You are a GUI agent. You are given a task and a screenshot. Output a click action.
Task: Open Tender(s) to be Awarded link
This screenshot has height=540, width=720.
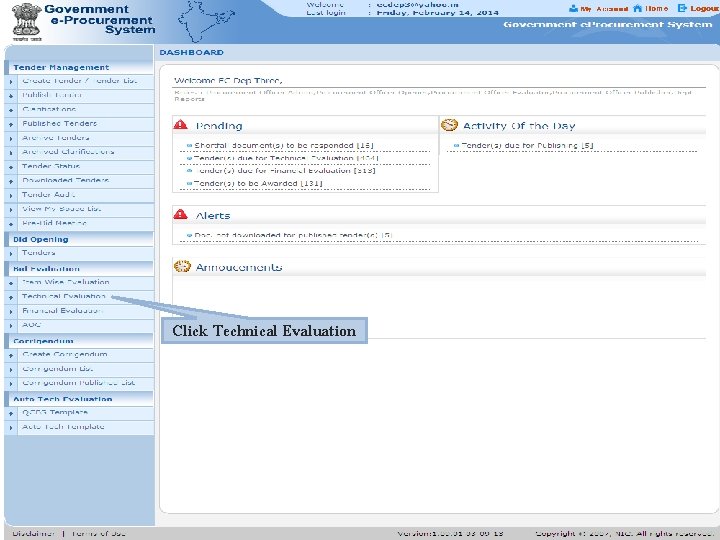(258, 183)
